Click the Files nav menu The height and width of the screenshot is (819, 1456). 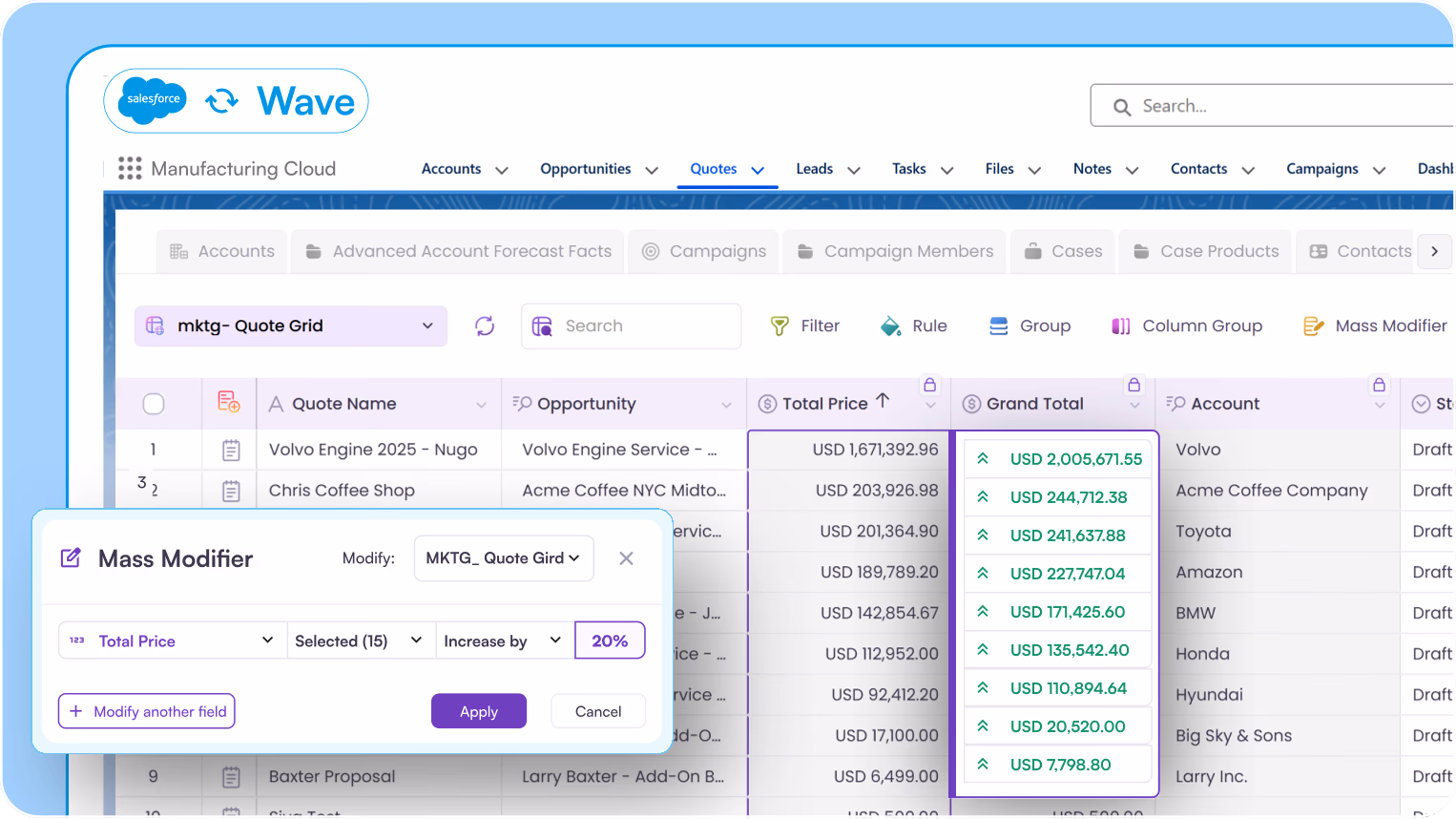coord(1013,169)
